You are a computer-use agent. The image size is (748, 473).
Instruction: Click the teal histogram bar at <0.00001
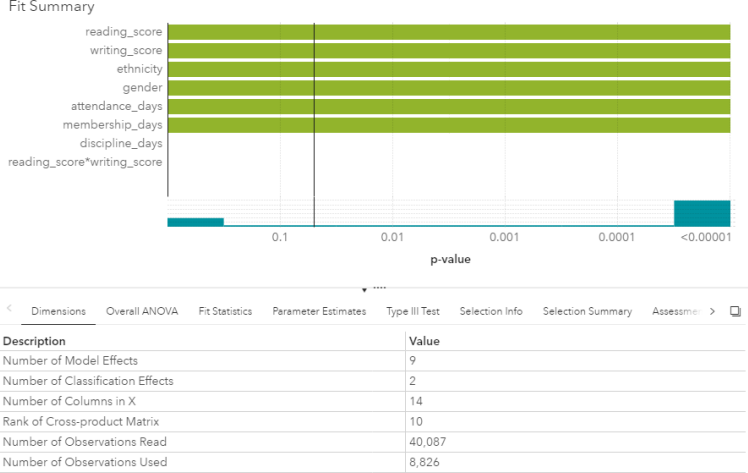click(x=702, y=213)
